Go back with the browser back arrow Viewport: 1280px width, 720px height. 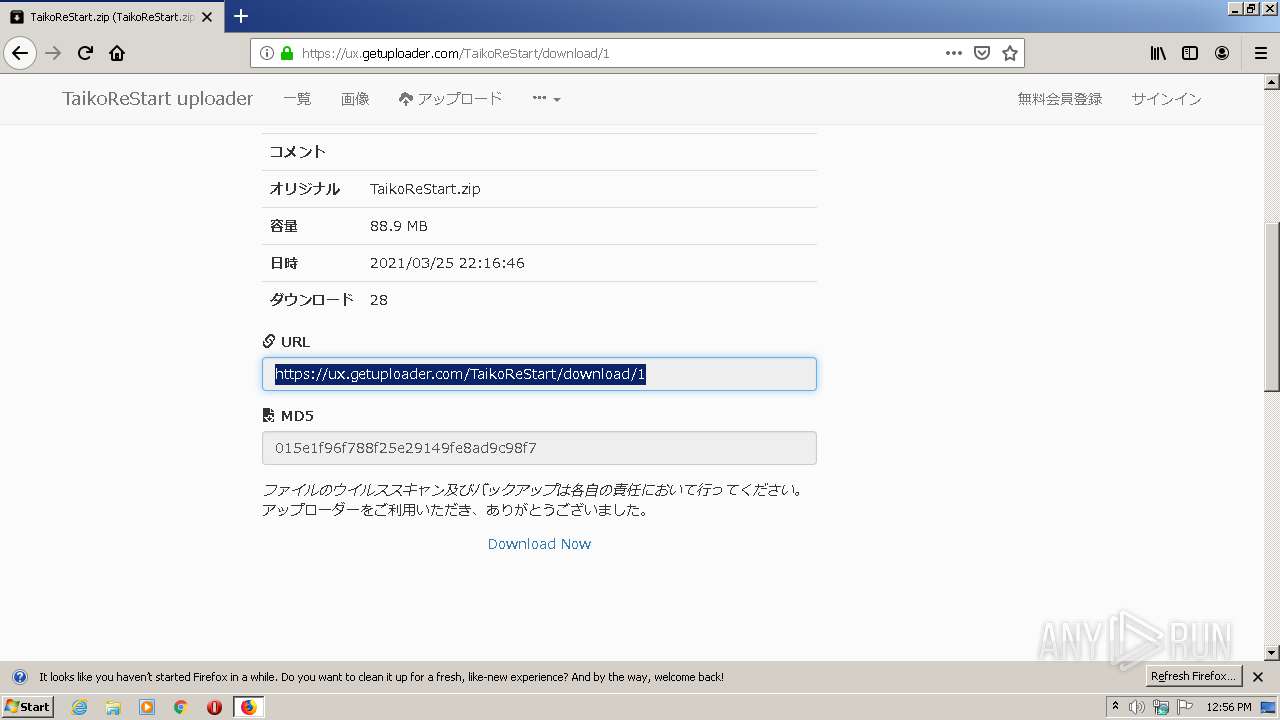[20, 53]
